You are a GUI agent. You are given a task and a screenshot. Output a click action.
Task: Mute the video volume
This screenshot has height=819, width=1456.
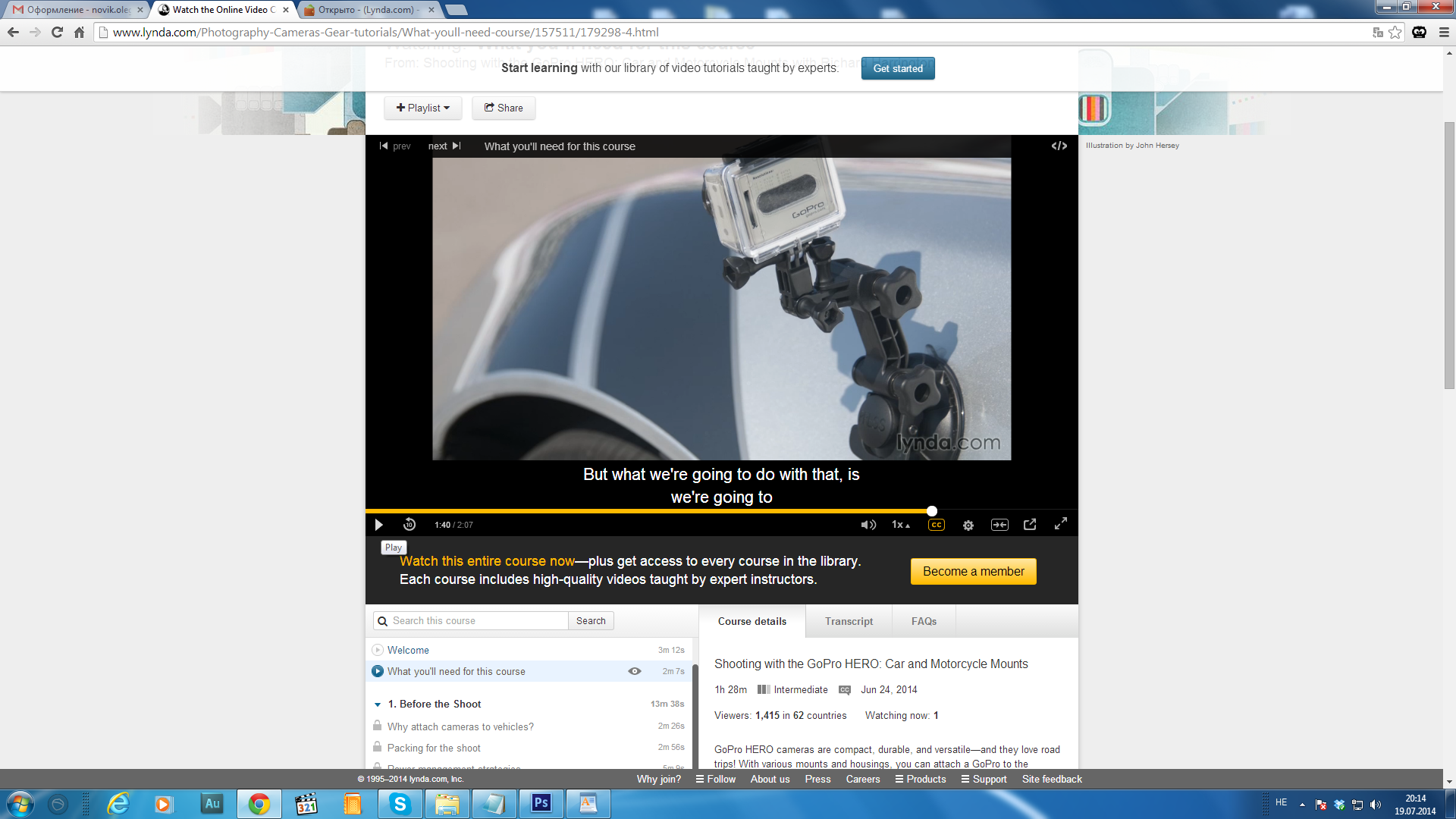tap(868, 525)
